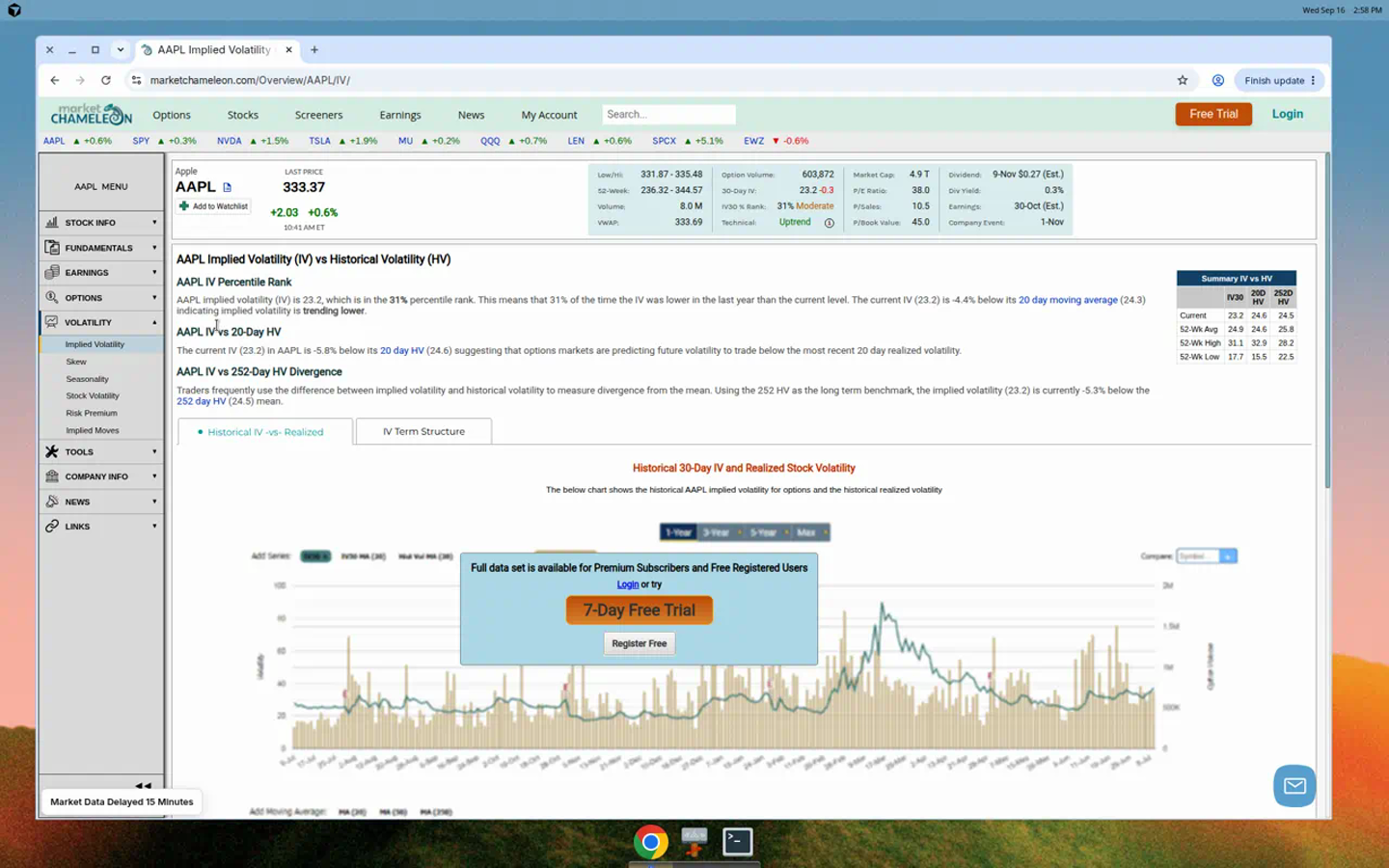Click the Login link in header
This screenshot has width=1389, height=868.
[1287, 114]
